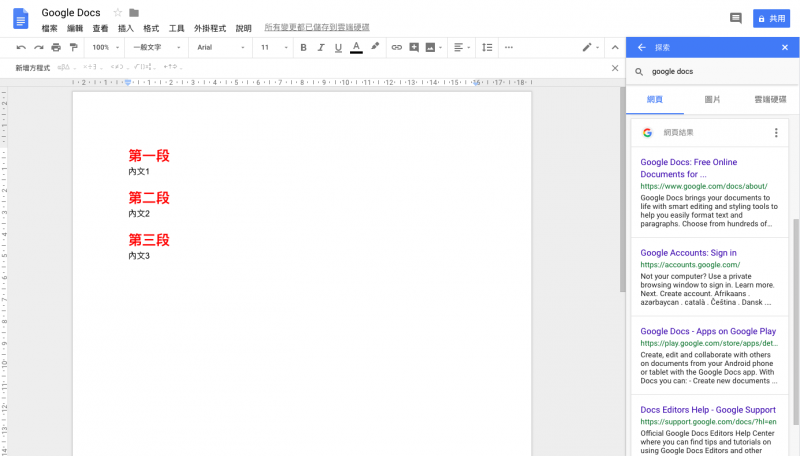Viewport: 800px width, 456px height.
Task: Open the 編輯 menu
Action: pos(75,29)
